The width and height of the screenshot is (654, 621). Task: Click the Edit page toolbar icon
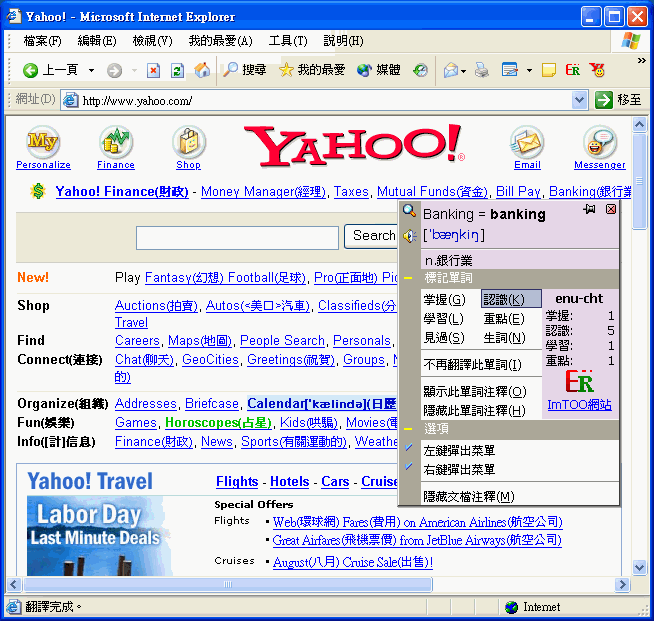[510, 70]
